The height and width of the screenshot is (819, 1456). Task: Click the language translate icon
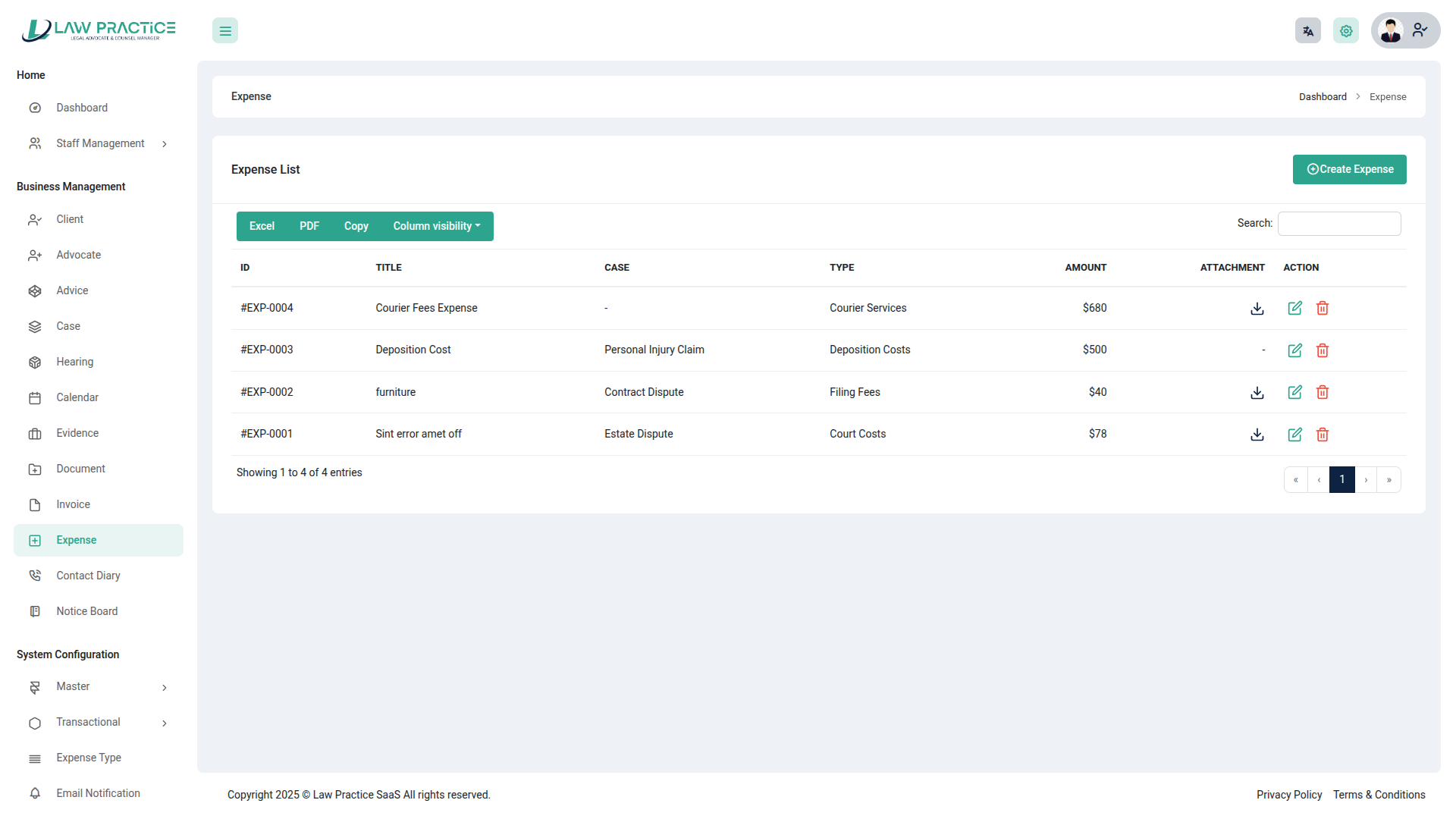point(1307,31)
